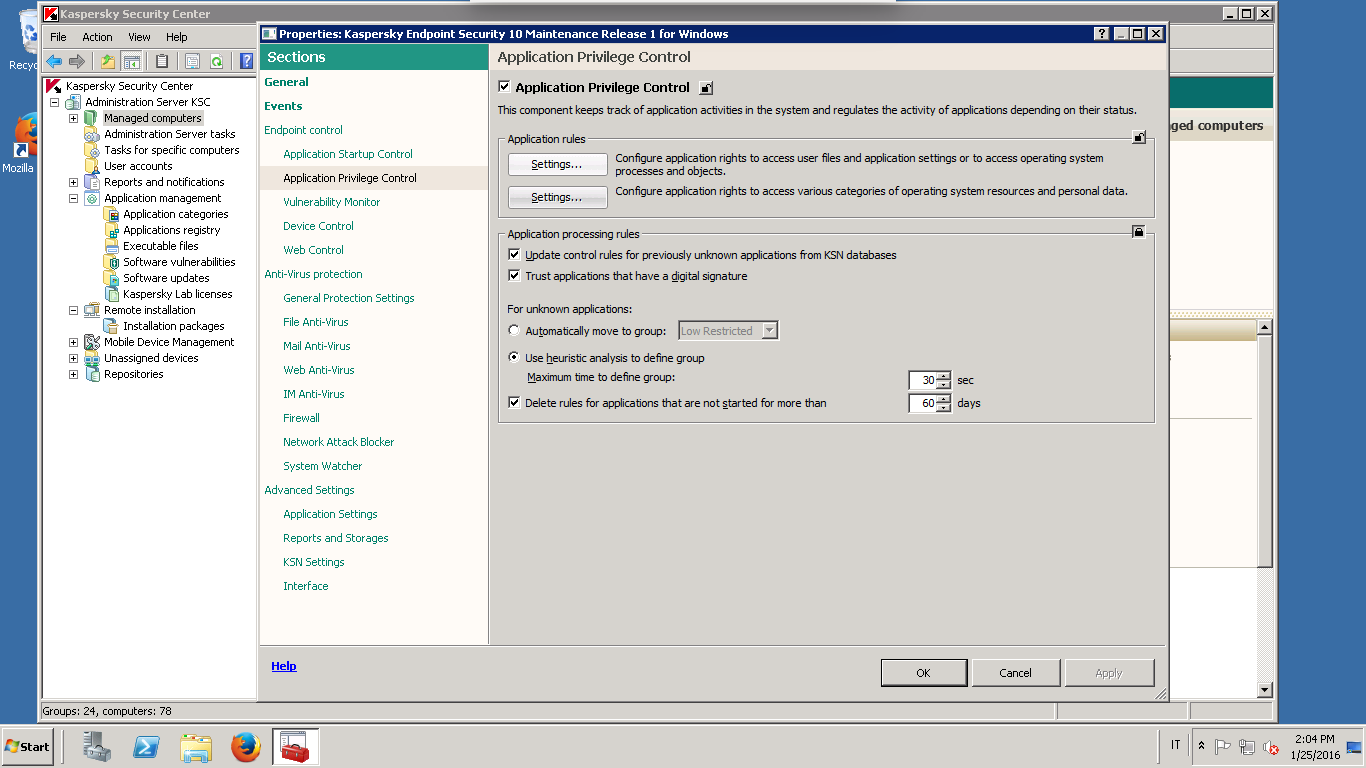1366x768 pixels.
Task: Click the 30 seconds input field
Action: pos(923,380)
